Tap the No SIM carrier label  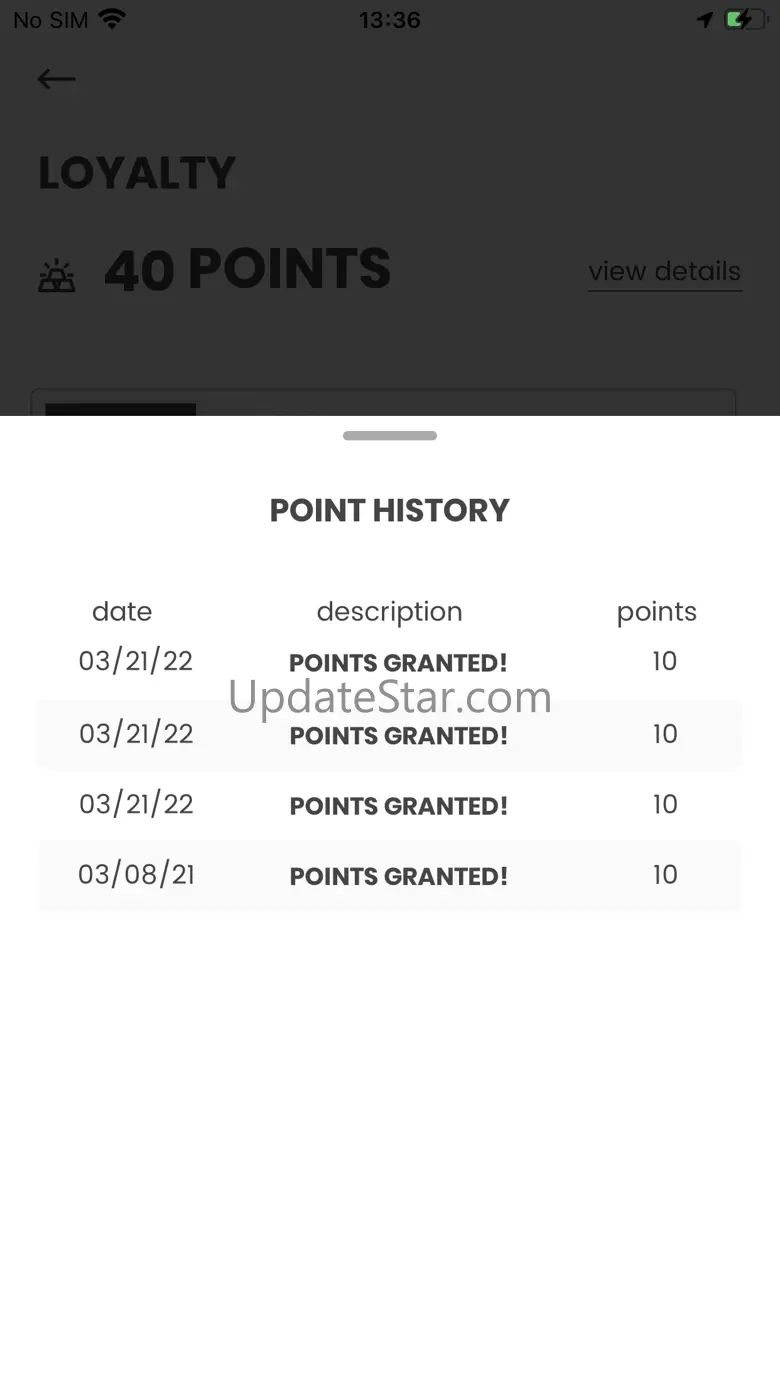(x=50, y=19)
